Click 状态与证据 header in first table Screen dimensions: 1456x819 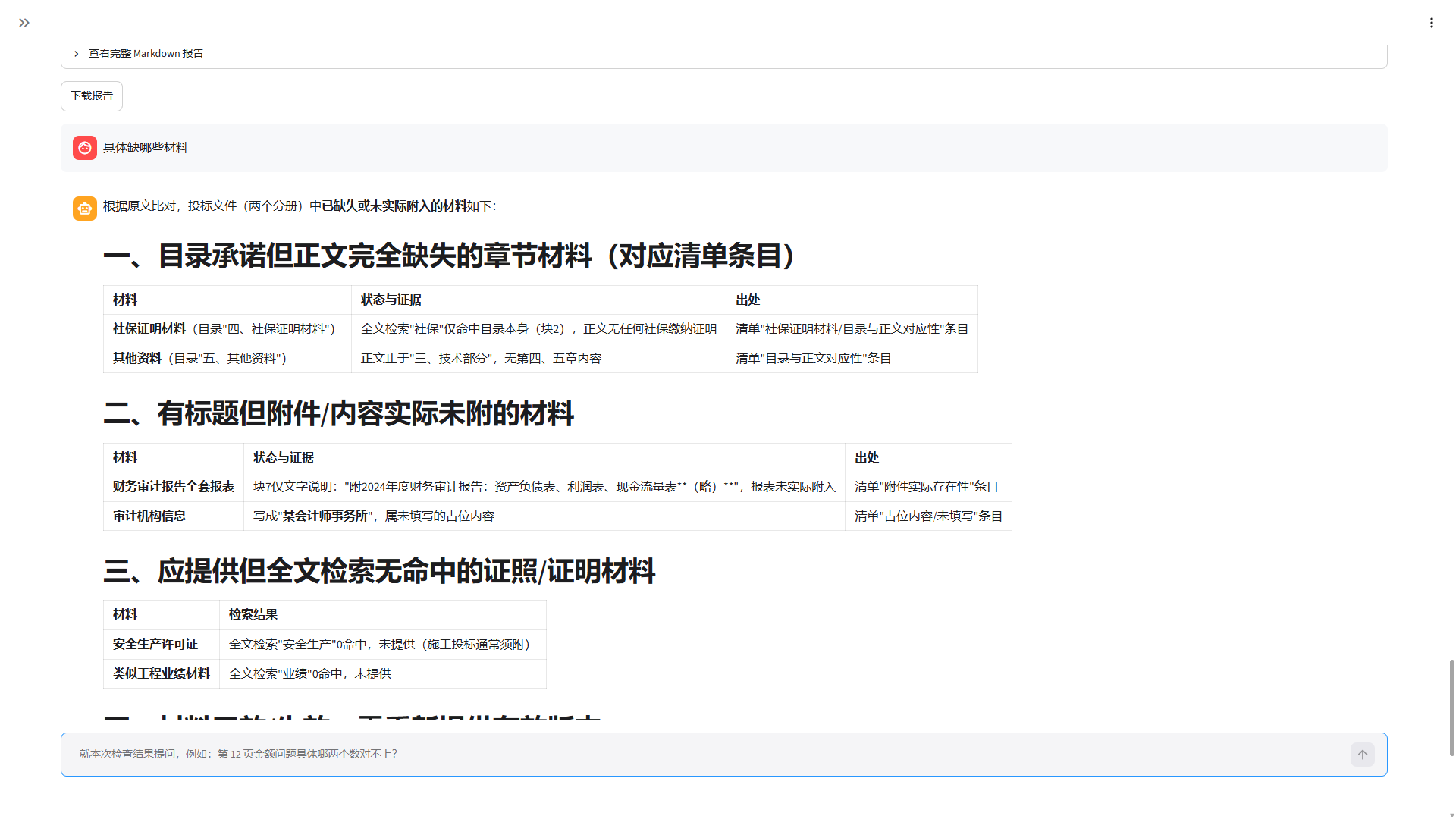[538, 300]
